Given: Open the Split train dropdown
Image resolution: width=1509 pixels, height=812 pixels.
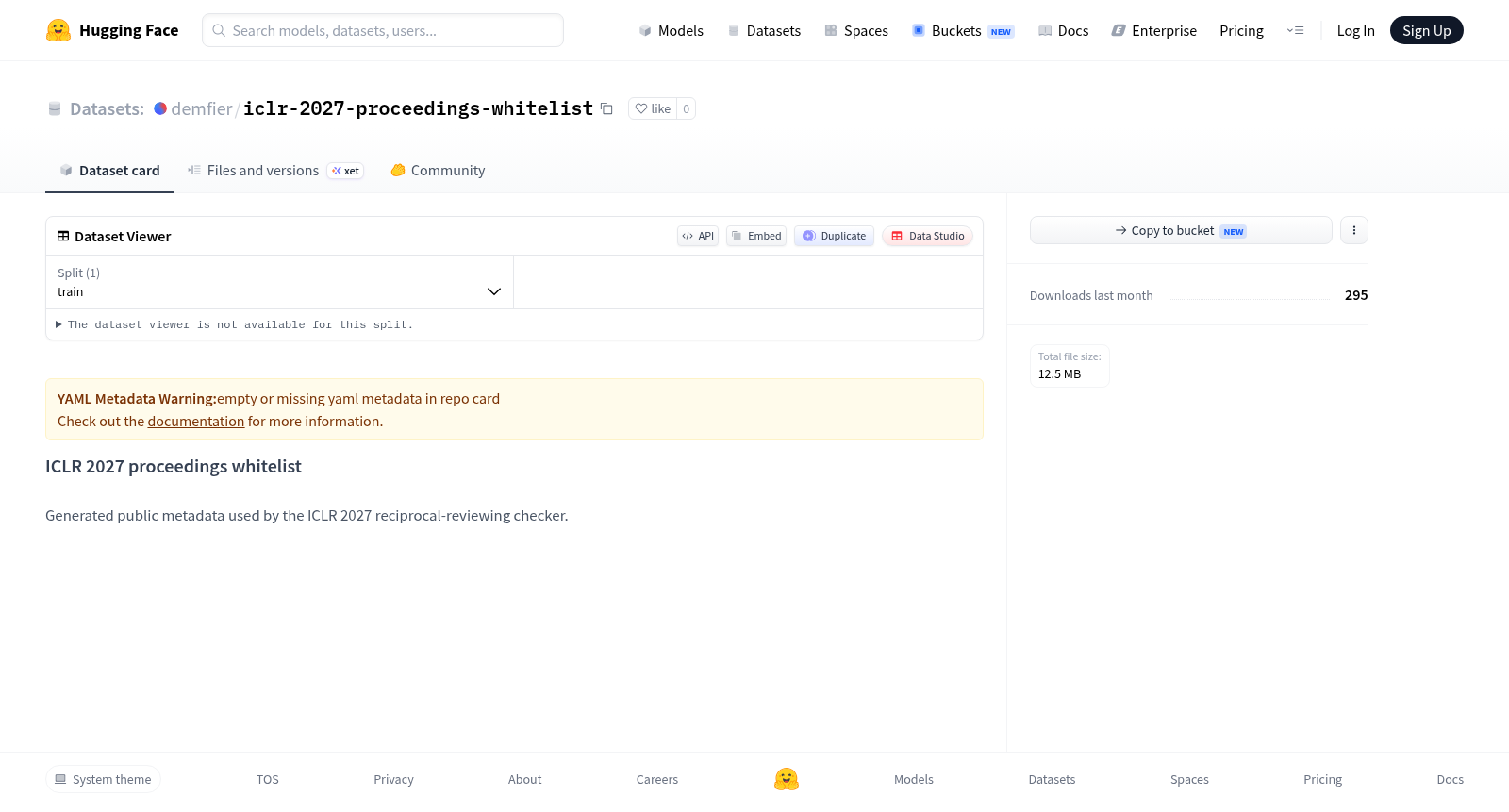Looking at the screenshot, I should tap(279, 282).
